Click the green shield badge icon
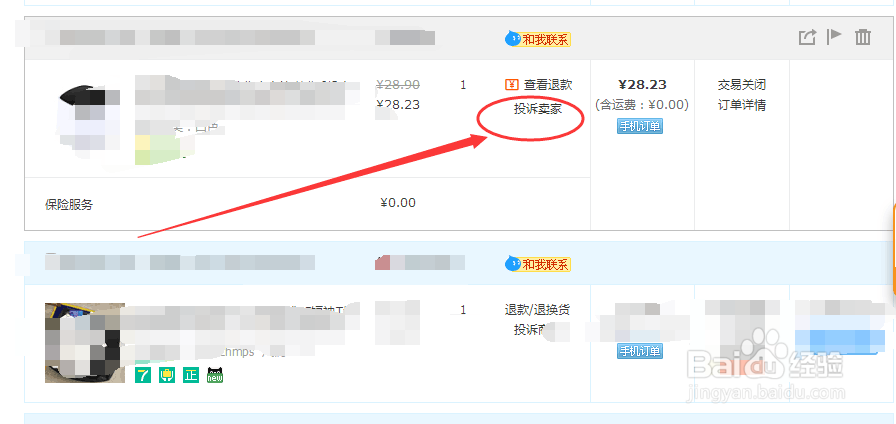 167,375
